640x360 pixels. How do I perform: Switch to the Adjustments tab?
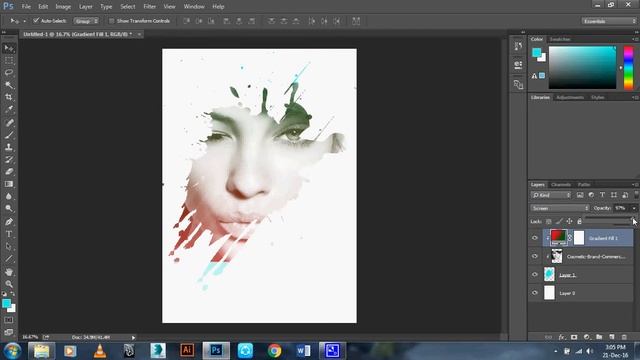click(570, 97)
